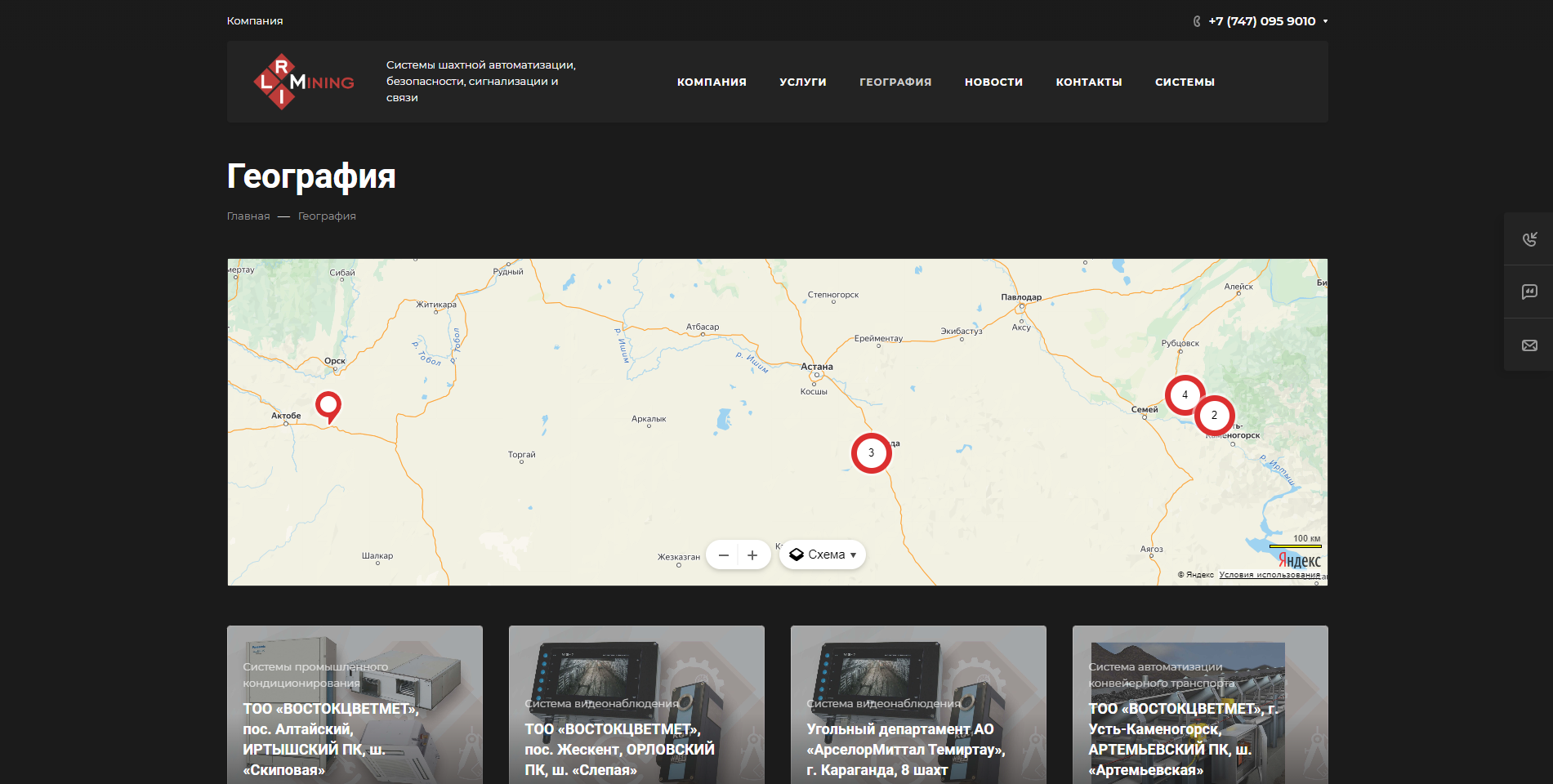
Task: Click the Аркалык city label on map
Action: pos(649,419)
